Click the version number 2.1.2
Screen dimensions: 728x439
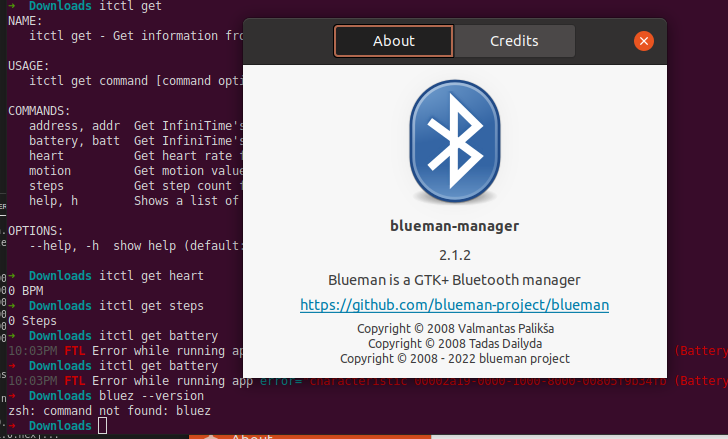[455, 254]
